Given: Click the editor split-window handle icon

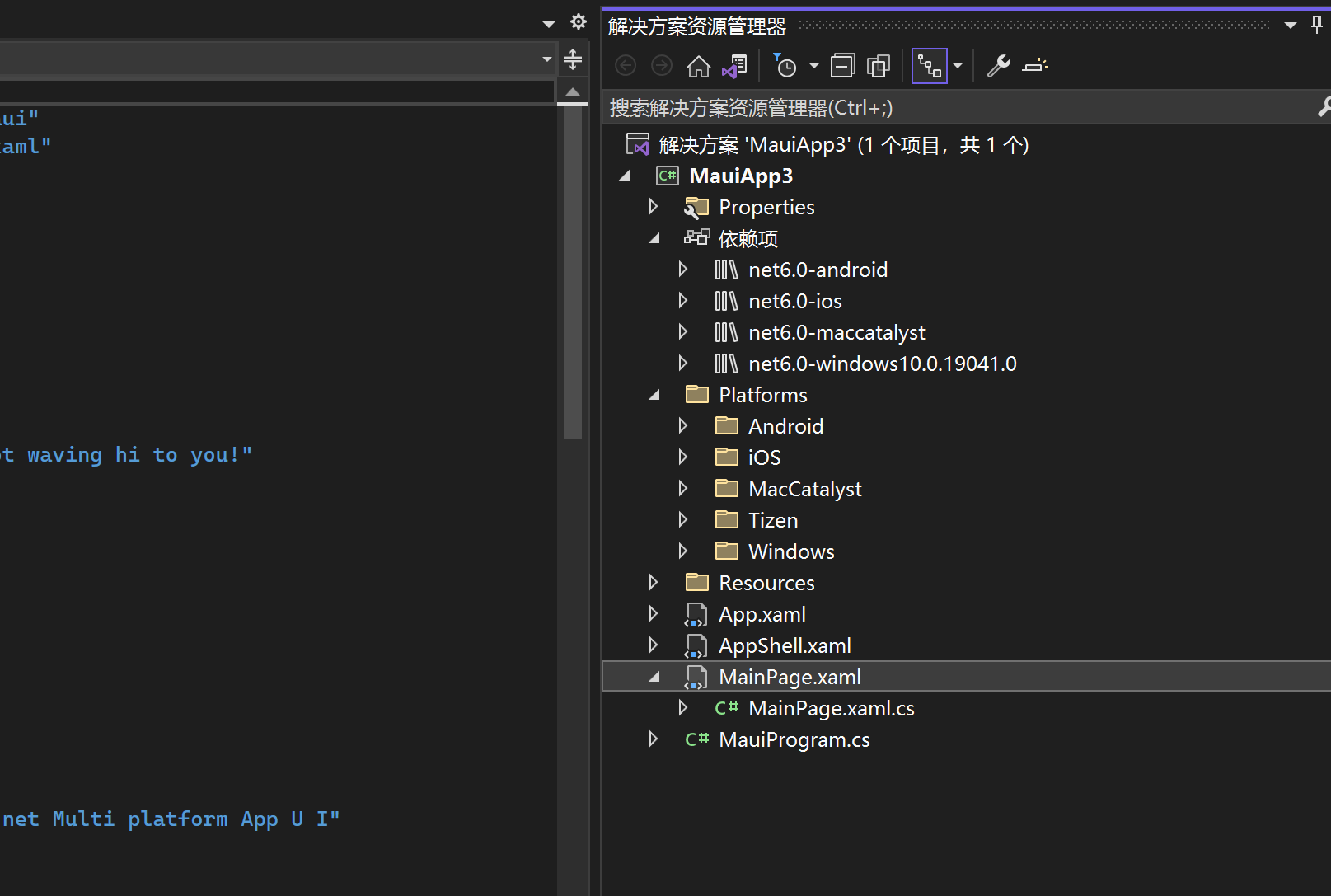Looking at the screenshot, I should (573, 59).
